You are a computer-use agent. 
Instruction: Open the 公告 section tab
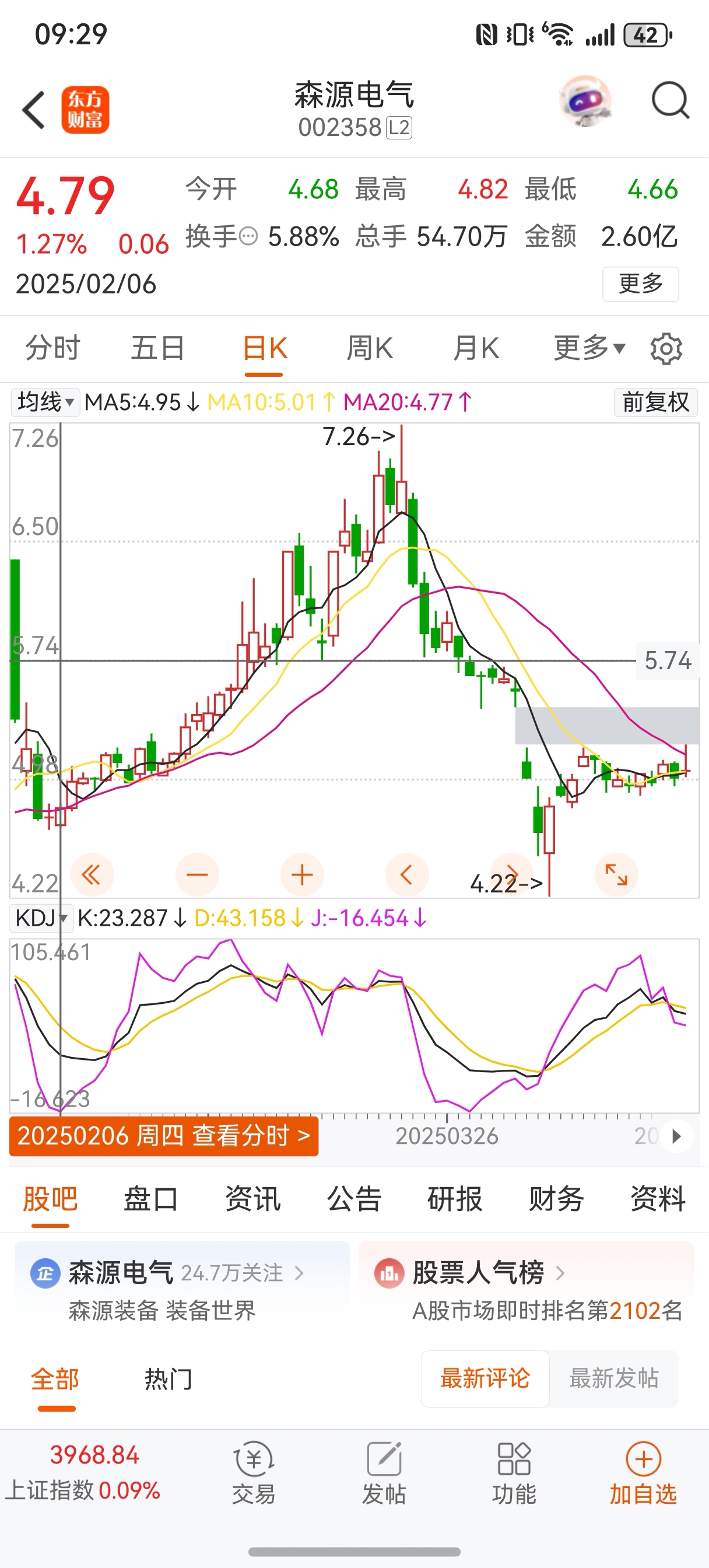pyautogui.click(x=354, y=1199)
